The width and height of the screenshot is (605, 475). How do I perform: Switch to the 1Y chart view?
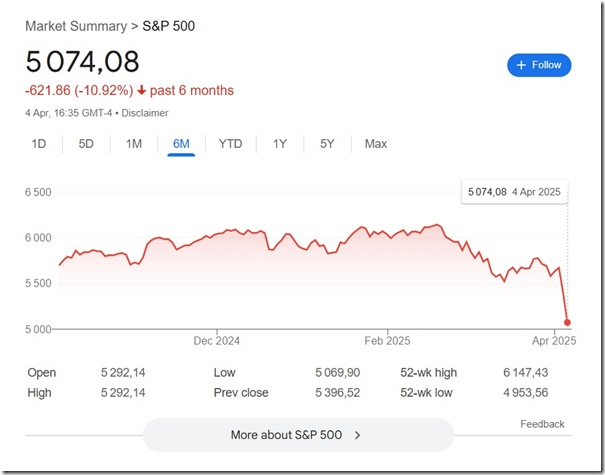click(x=280, y=144)
